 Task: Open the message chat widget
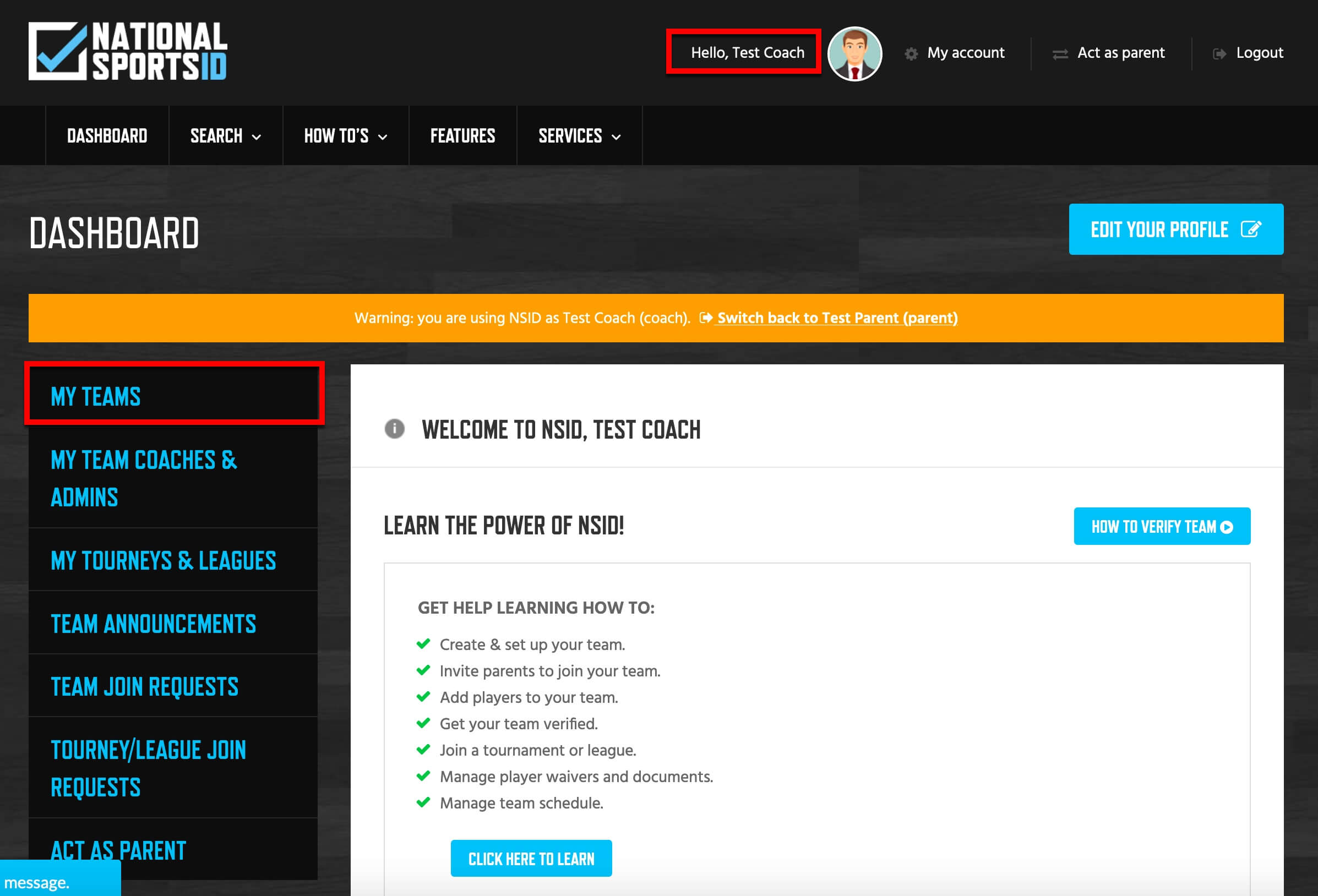60,878
